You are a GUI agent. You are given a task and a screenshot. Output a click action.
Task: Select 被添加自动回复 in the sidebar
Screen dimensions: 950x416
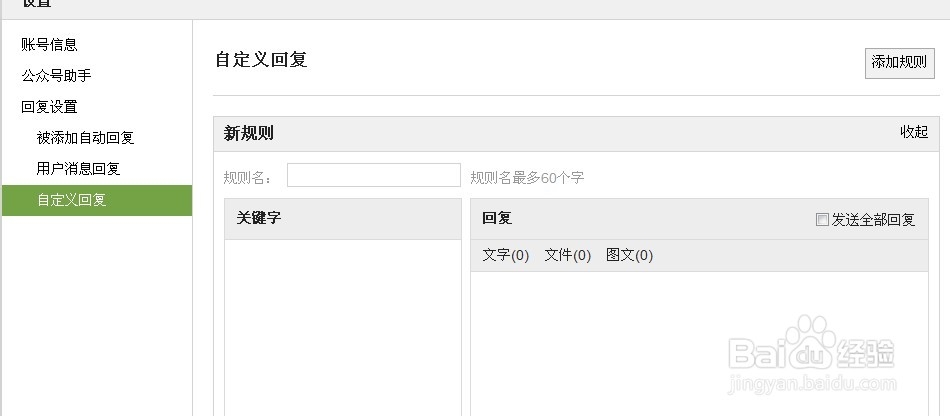85,138
